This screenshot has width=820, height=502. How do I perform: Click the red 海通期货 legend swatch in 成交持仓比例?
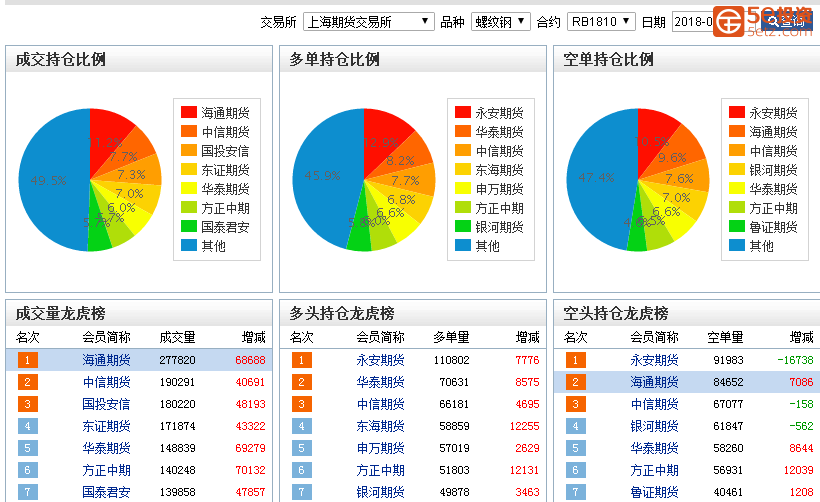pyautogui.click(x=189, y=112)
